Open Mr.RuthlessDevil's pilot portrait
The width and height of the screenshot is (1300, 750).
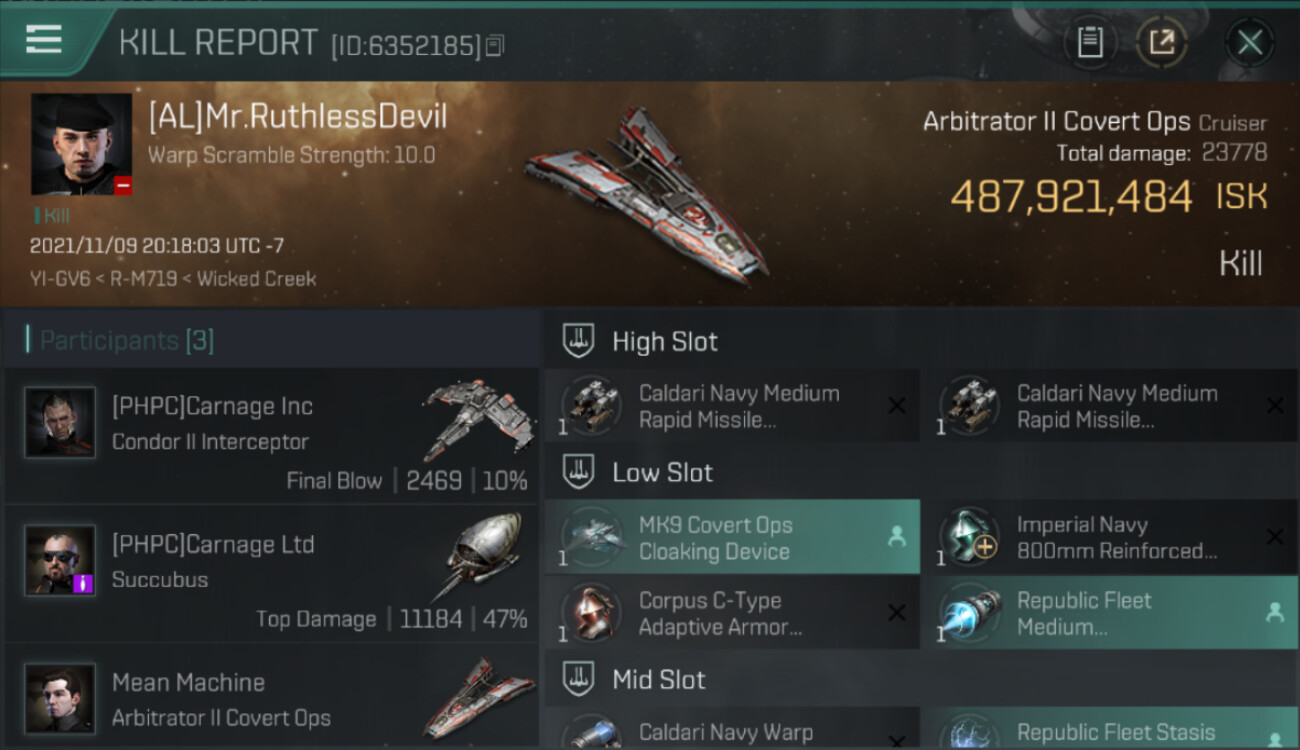(81, 144)
